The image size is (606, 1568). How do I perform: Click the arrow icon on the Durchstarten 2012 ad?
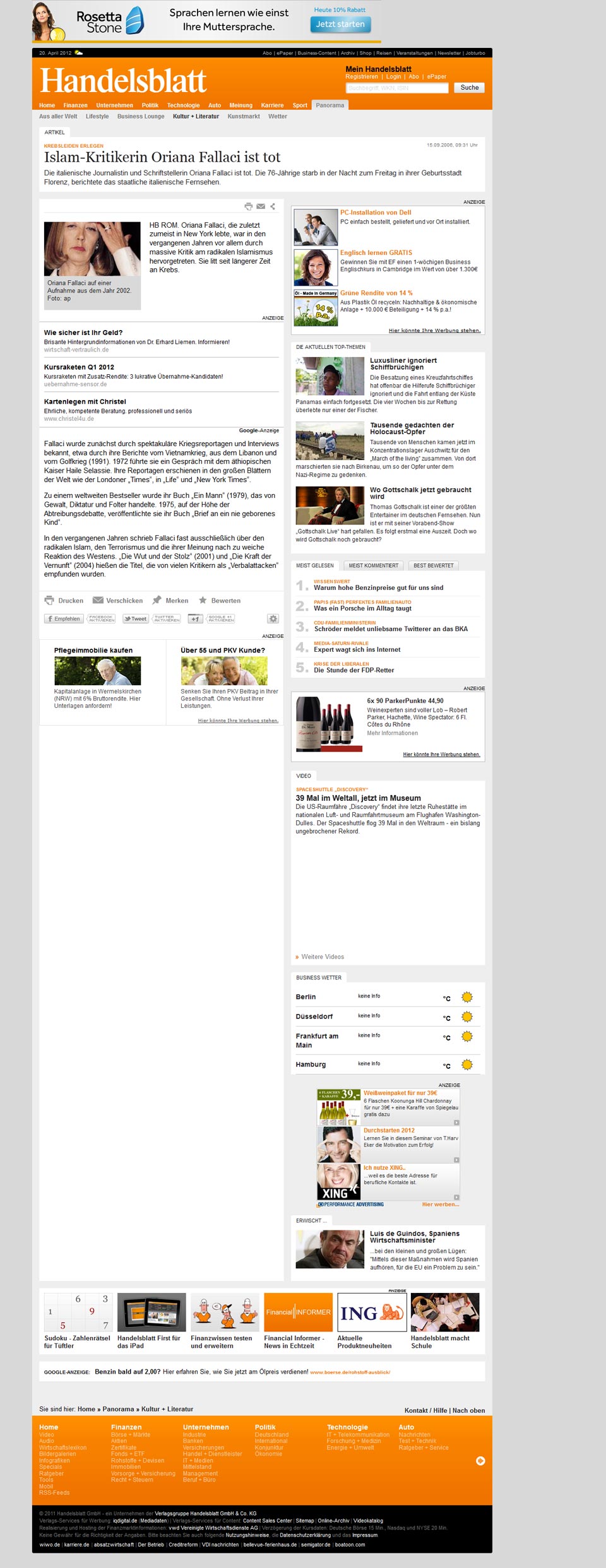point(456,1160)
